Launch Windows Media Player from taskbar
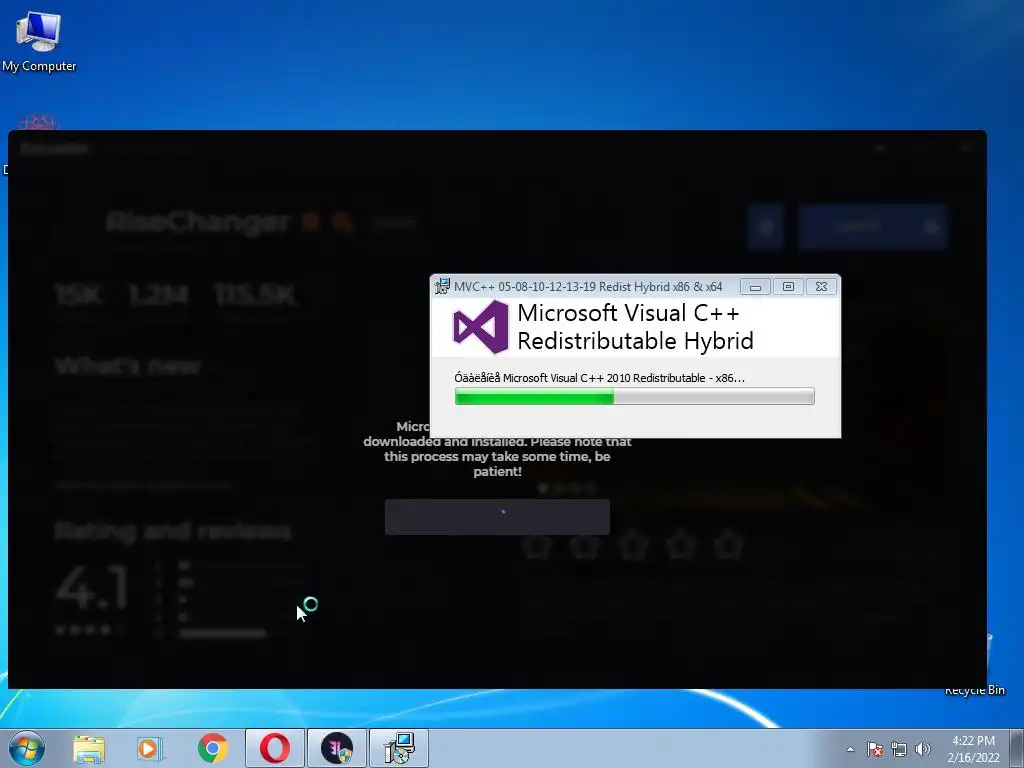The height and width of the screenshot is (768, 1024). (150, 748)
